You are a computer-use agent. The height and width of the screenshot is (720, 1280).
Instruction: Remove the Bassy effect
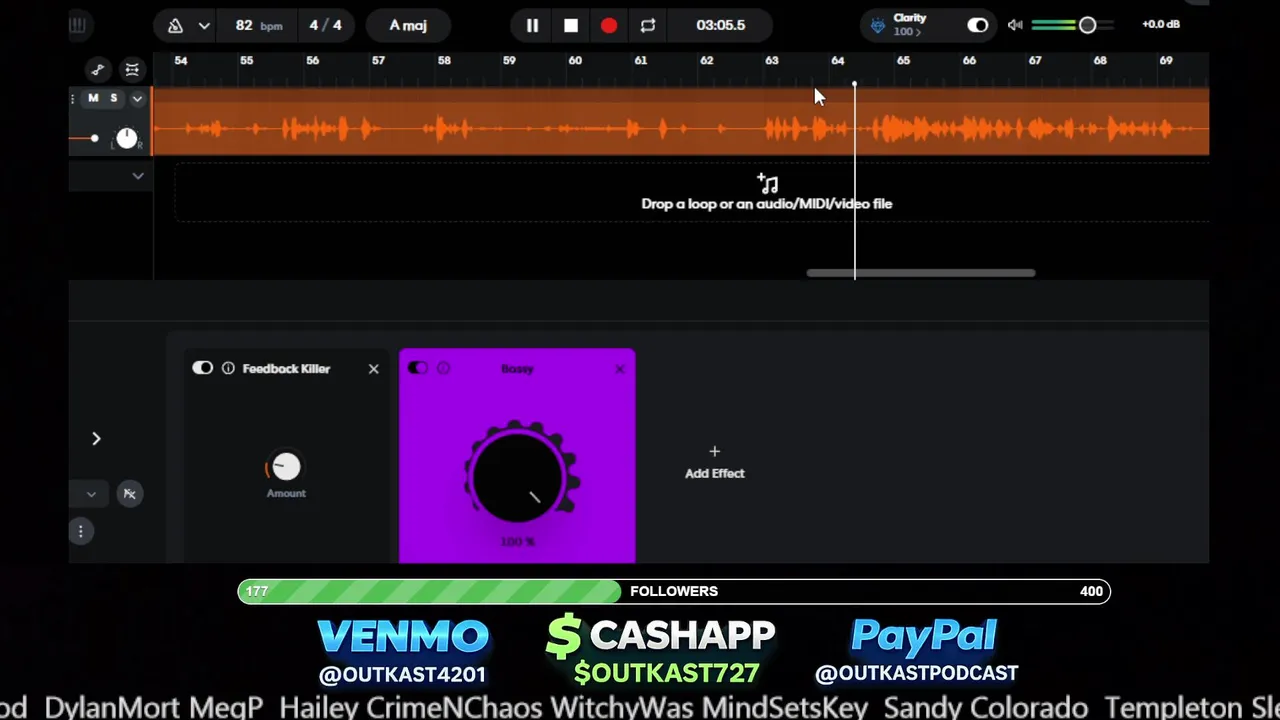[620, 369]
